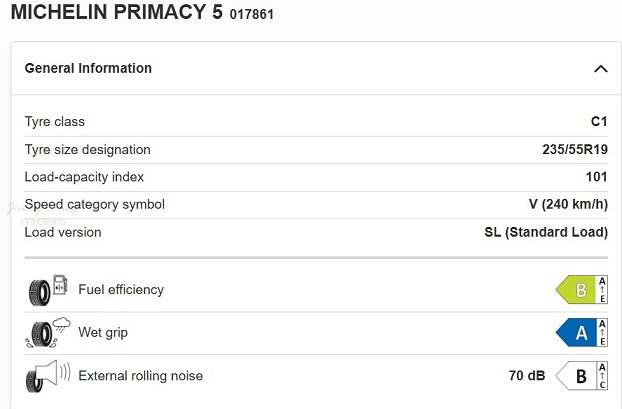This screenshot has width=622, height=409.
Task: Click the noise A-C scale indicator
Action: 602,377
